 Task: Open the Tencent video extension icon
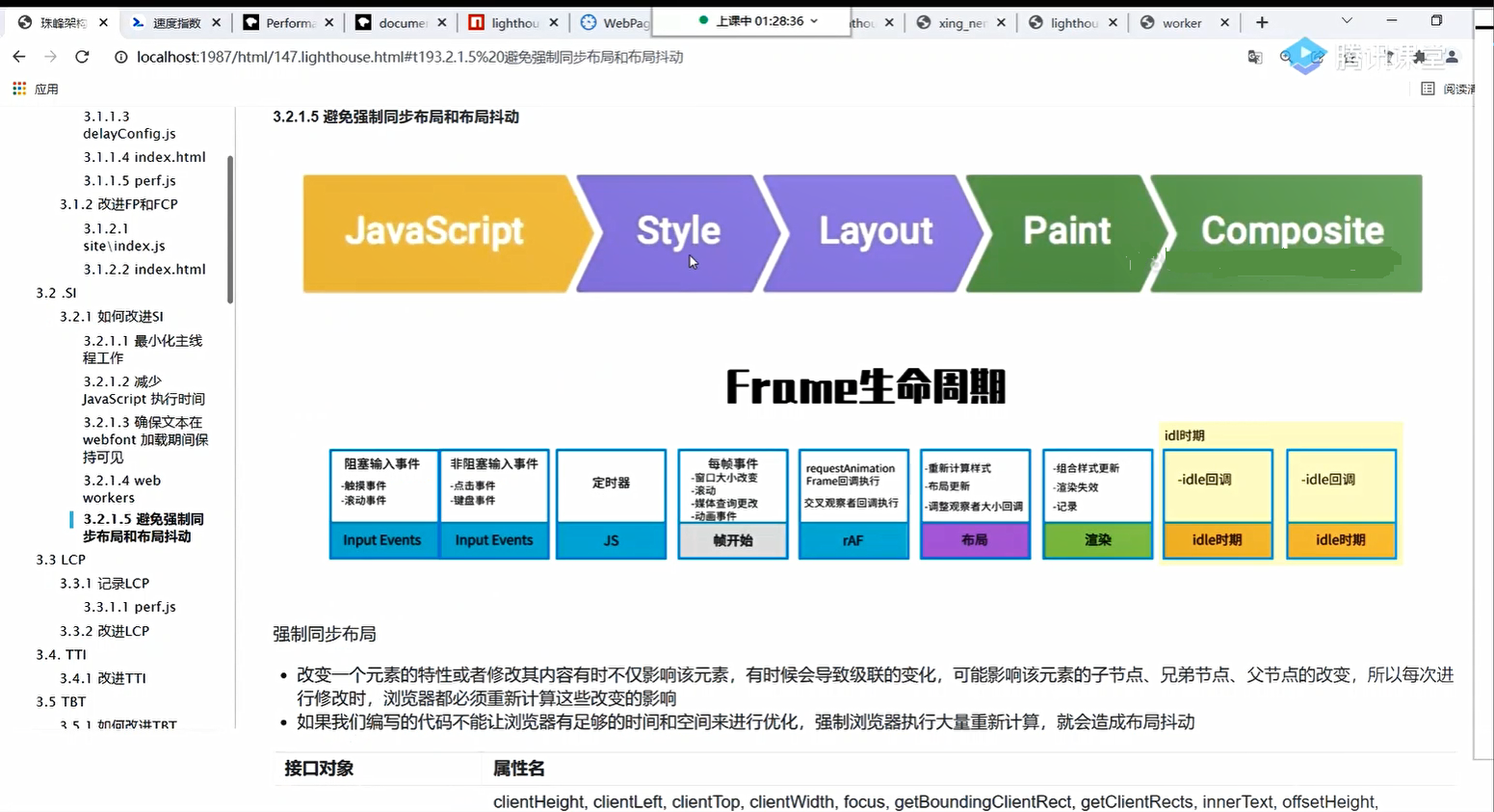coord(1305,57)
